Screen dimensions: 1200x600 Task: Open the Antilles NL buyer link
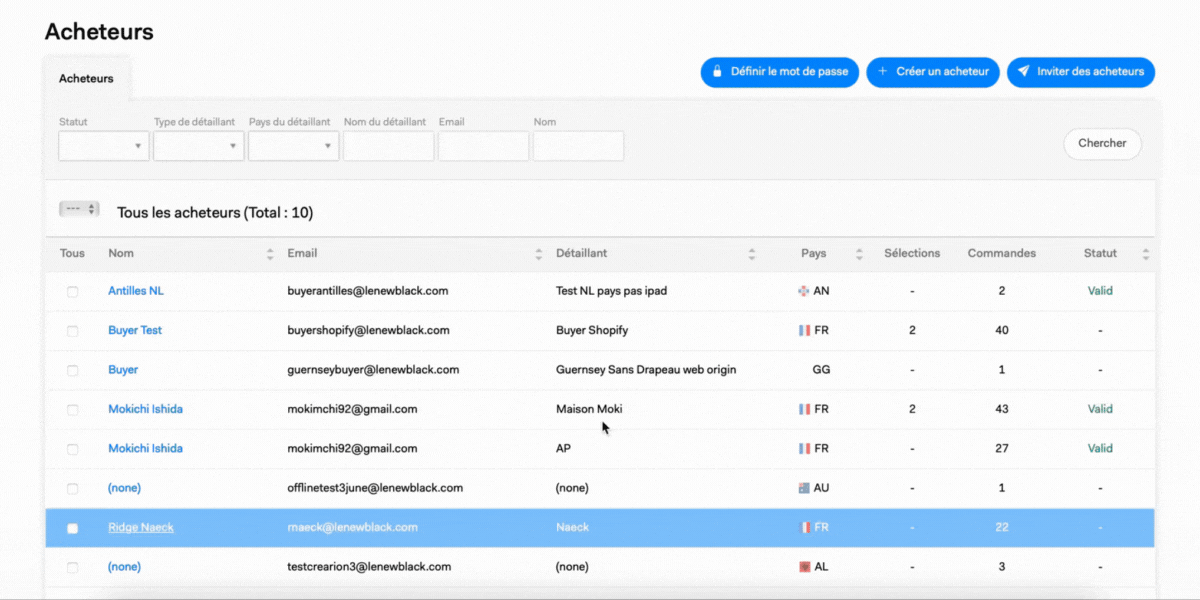pyautogui.click(x=136, y=291)
